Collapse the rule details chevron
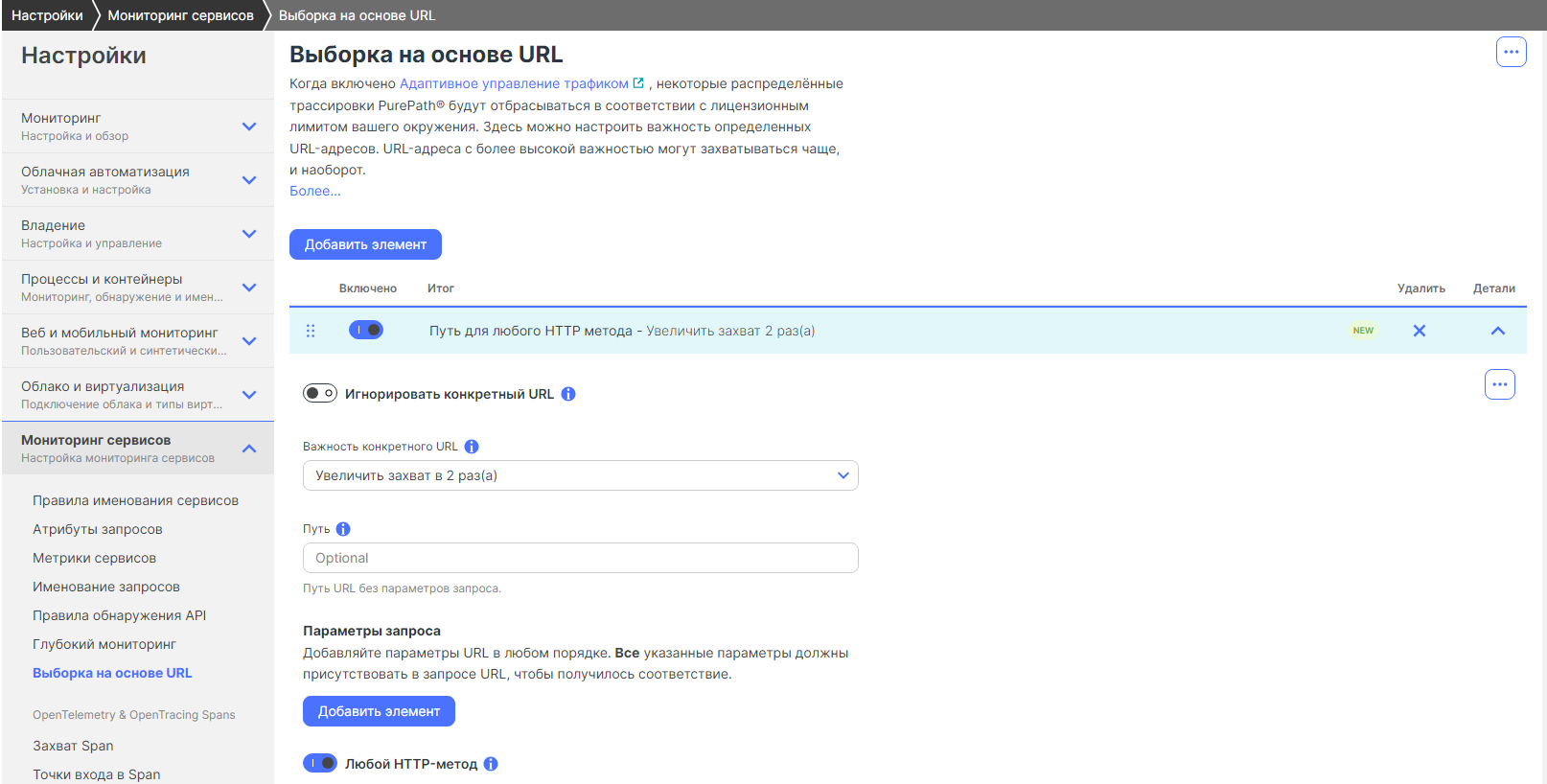This screenshot has height=784, width=1547. tap(1497, 331)
